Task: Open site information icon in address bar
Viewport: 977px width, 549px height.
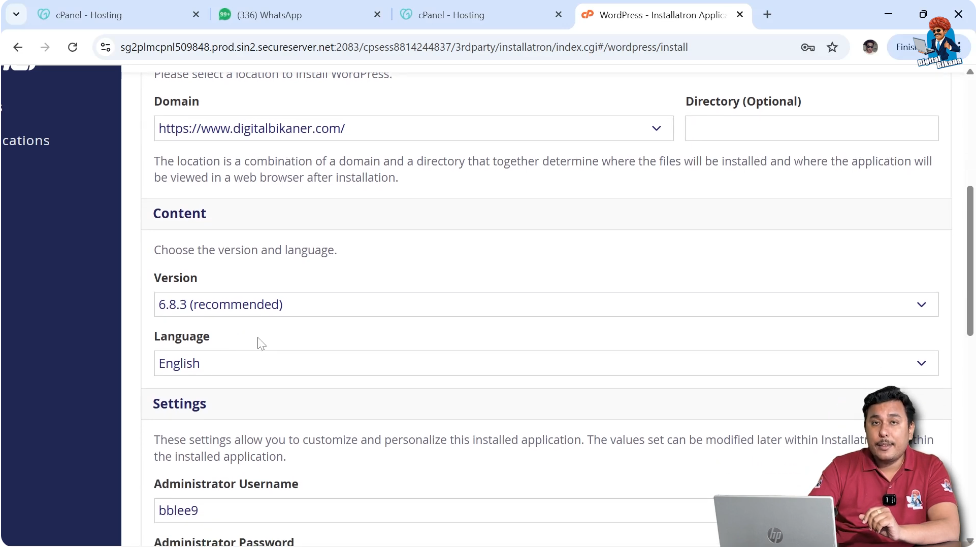Action: [105, 47]
